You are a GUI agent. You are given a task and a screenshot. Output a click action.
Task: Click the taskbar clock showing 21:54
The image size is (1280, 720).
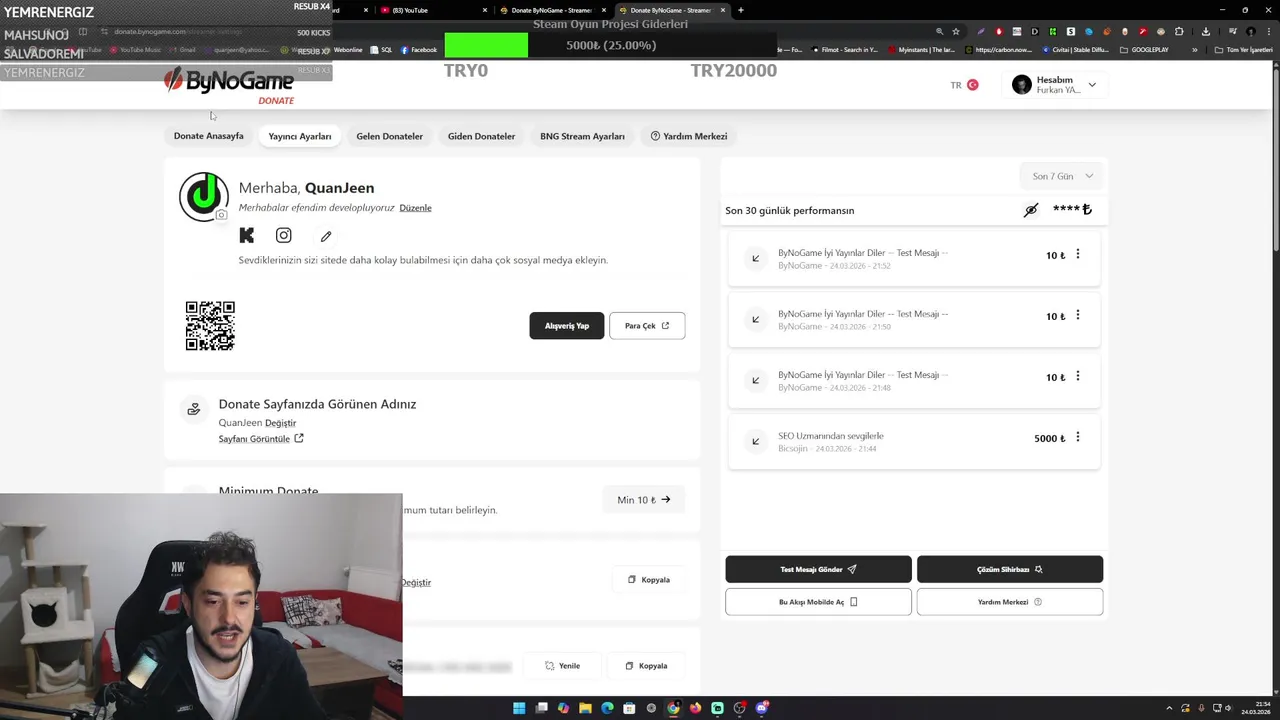(x=1256, y=708)
